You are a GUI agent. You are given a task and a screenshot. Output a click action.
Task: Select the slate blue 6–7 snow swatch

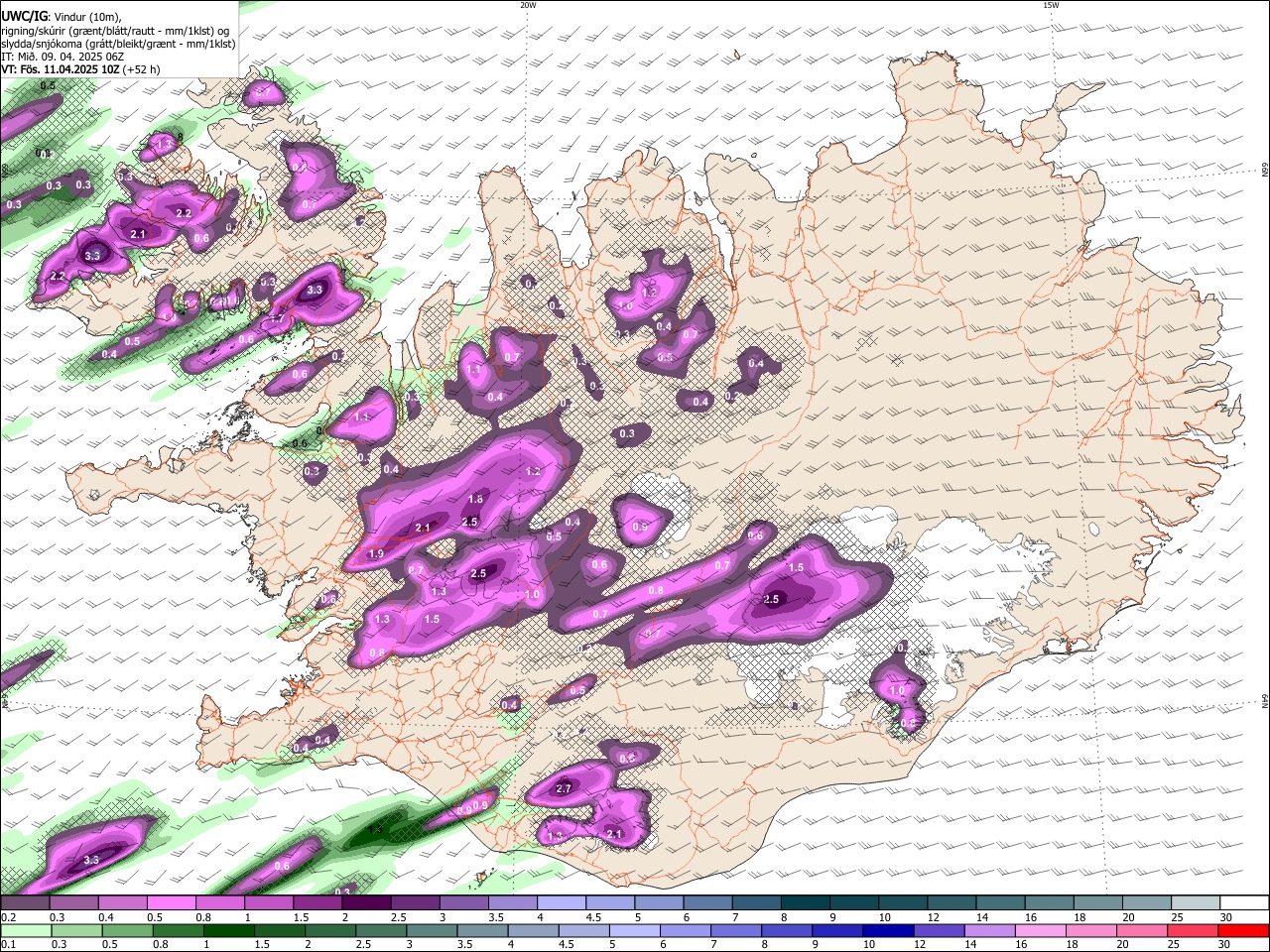708,903
